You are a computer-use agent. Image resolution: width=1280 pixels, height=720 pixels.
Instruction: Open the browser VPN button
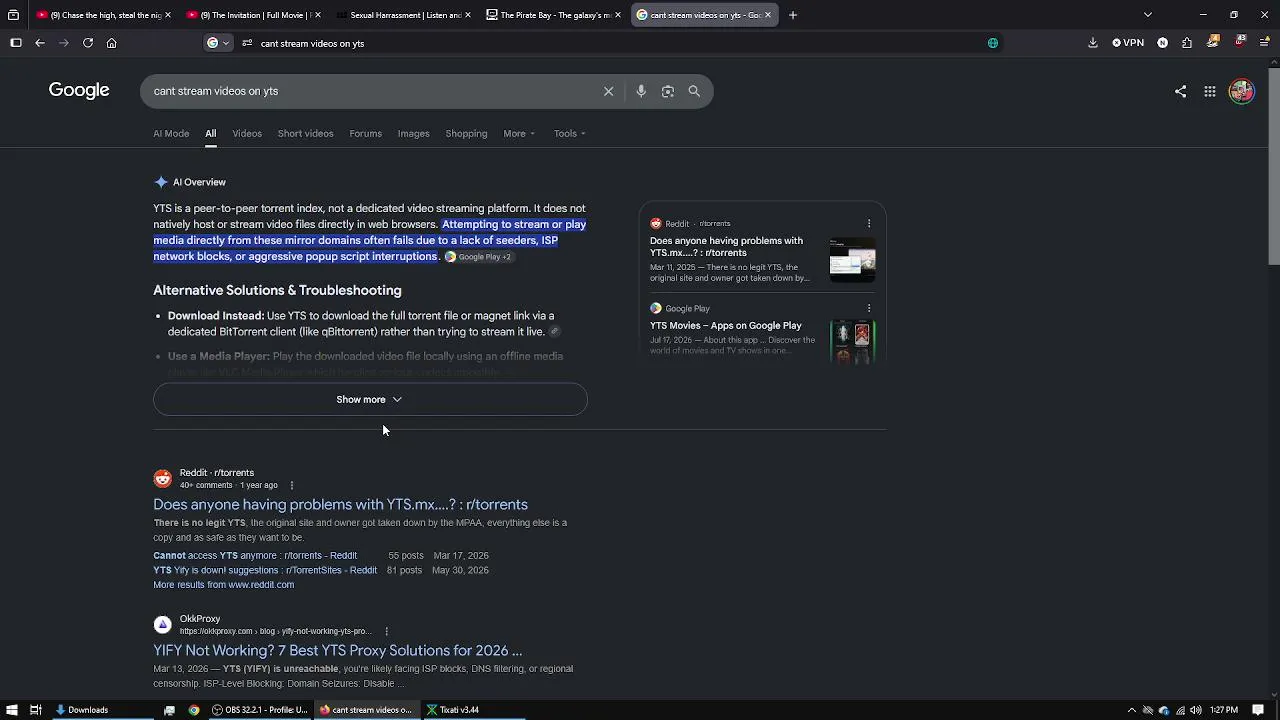tap(1128, 43)
